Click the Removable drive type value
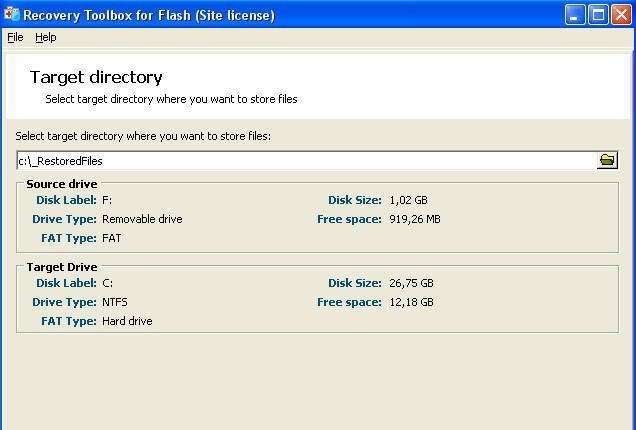 click(x=142, y=219)
